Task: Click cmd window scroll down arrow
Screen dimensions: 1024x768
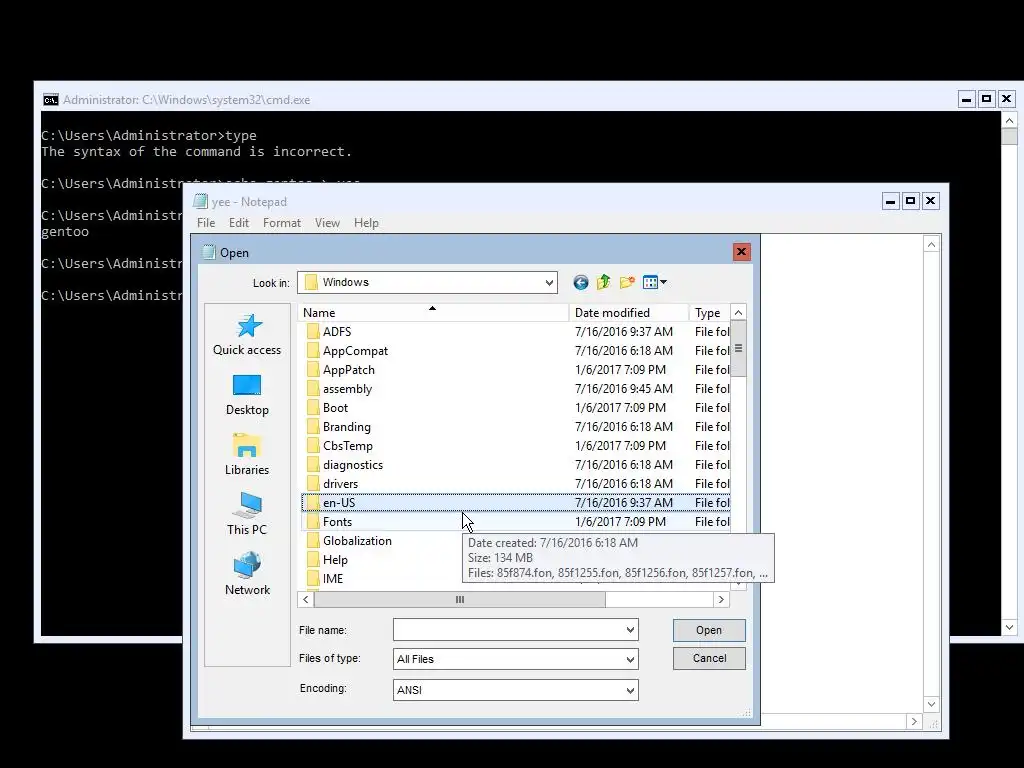Action: click(1010, 628)
